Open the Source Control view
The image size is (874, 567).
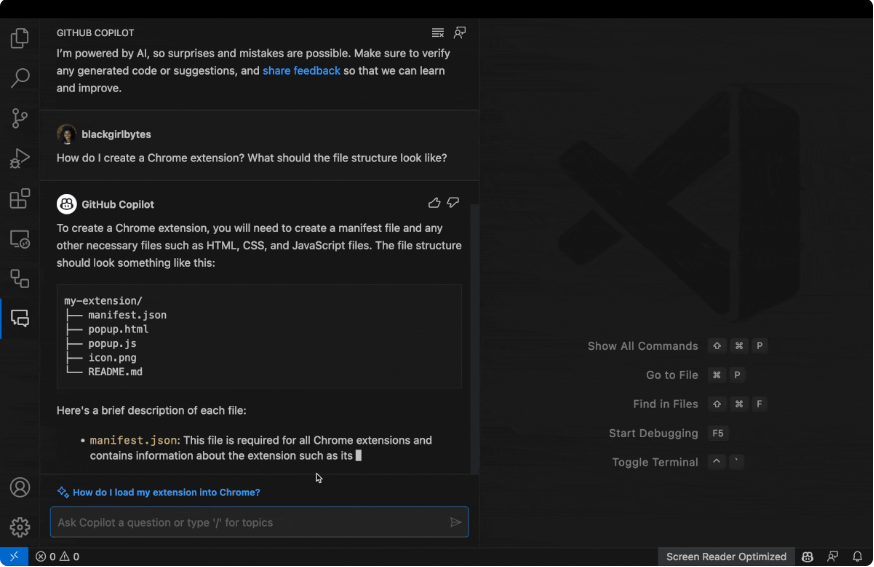click(20, 118)
